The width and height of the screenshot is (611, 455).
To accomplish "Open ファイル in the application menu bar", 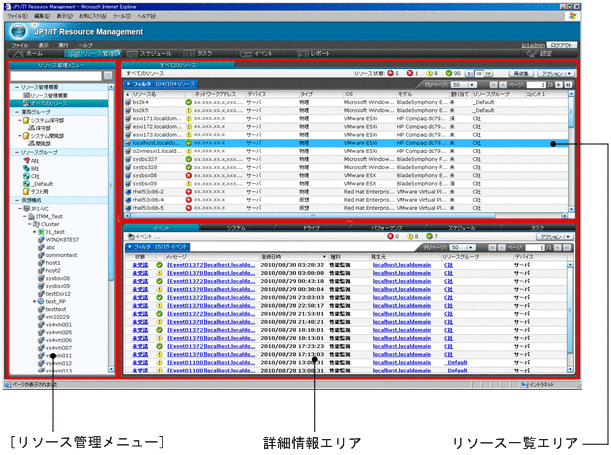I will click(x=20, y=45).
